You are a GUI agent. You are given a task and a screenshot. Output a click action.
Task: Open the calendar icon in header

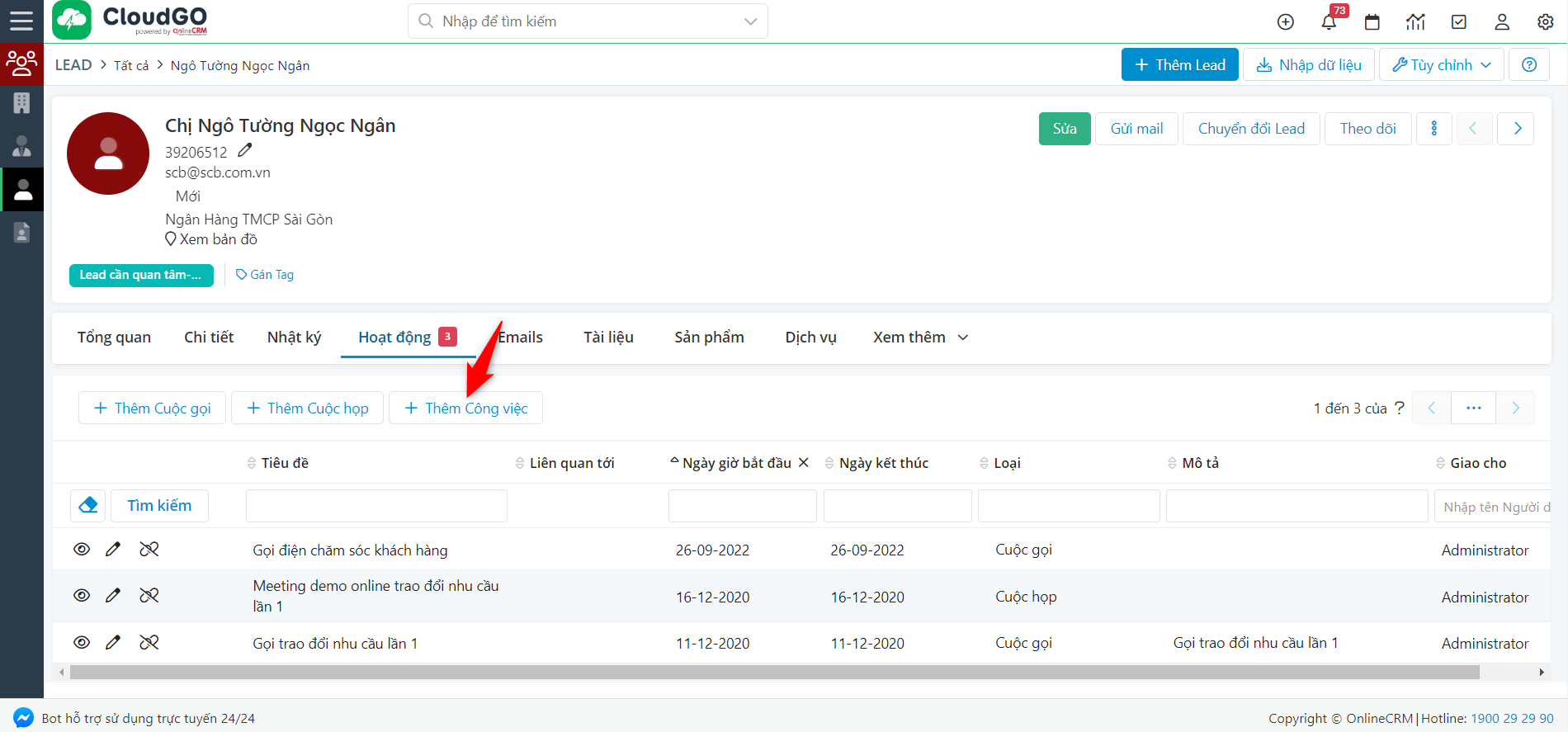click(x=1372, y=22)
